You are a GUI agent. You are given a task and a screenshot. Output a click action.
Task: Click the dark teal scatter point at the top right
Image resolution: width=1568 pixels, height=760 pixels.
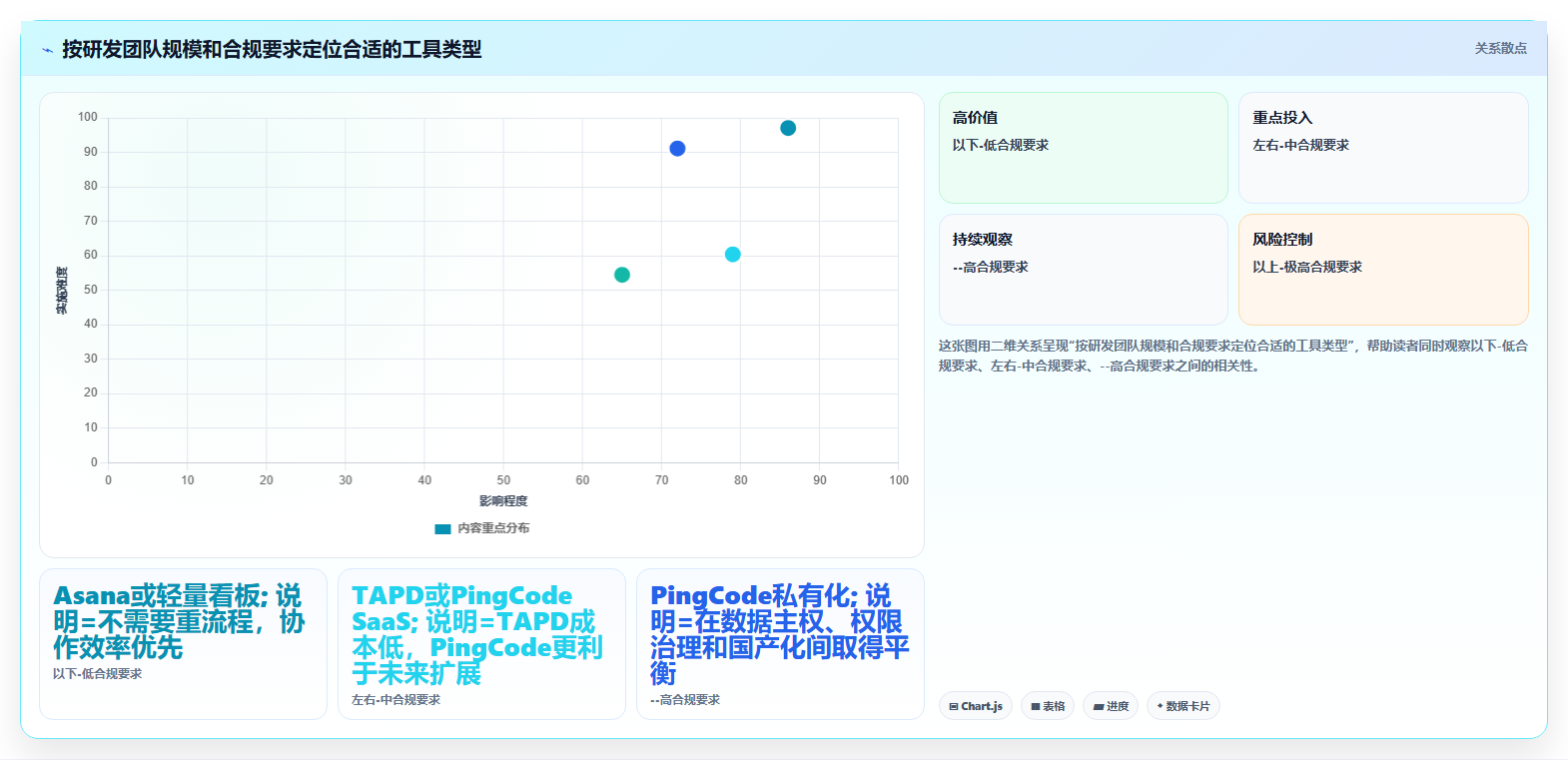pos(788,128)
